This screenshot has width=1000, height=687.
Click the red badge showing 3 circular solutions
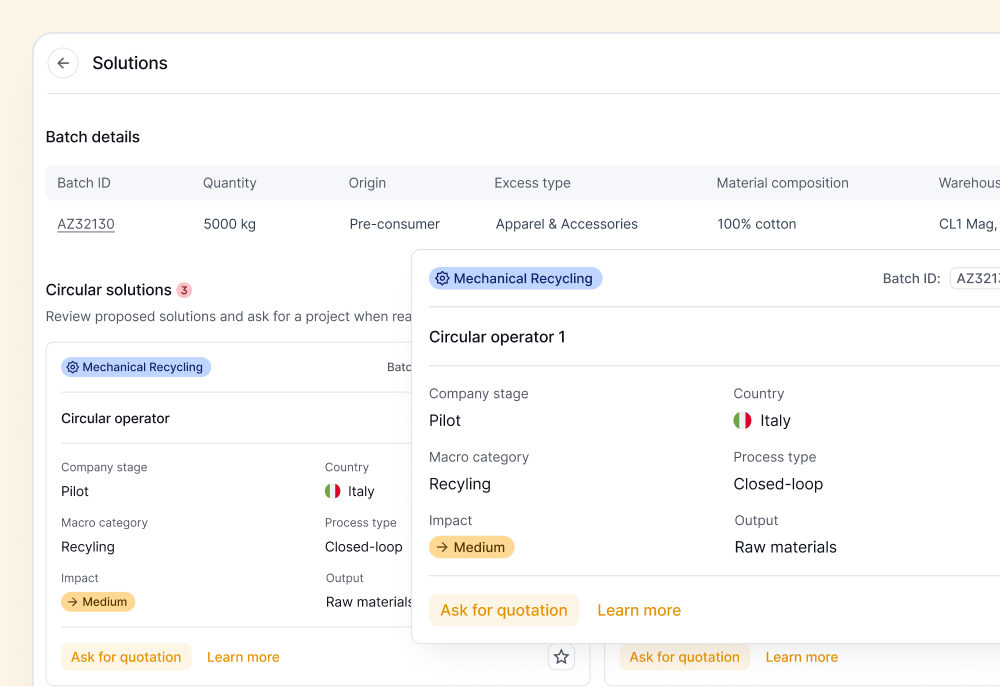(x=184, y=289)
